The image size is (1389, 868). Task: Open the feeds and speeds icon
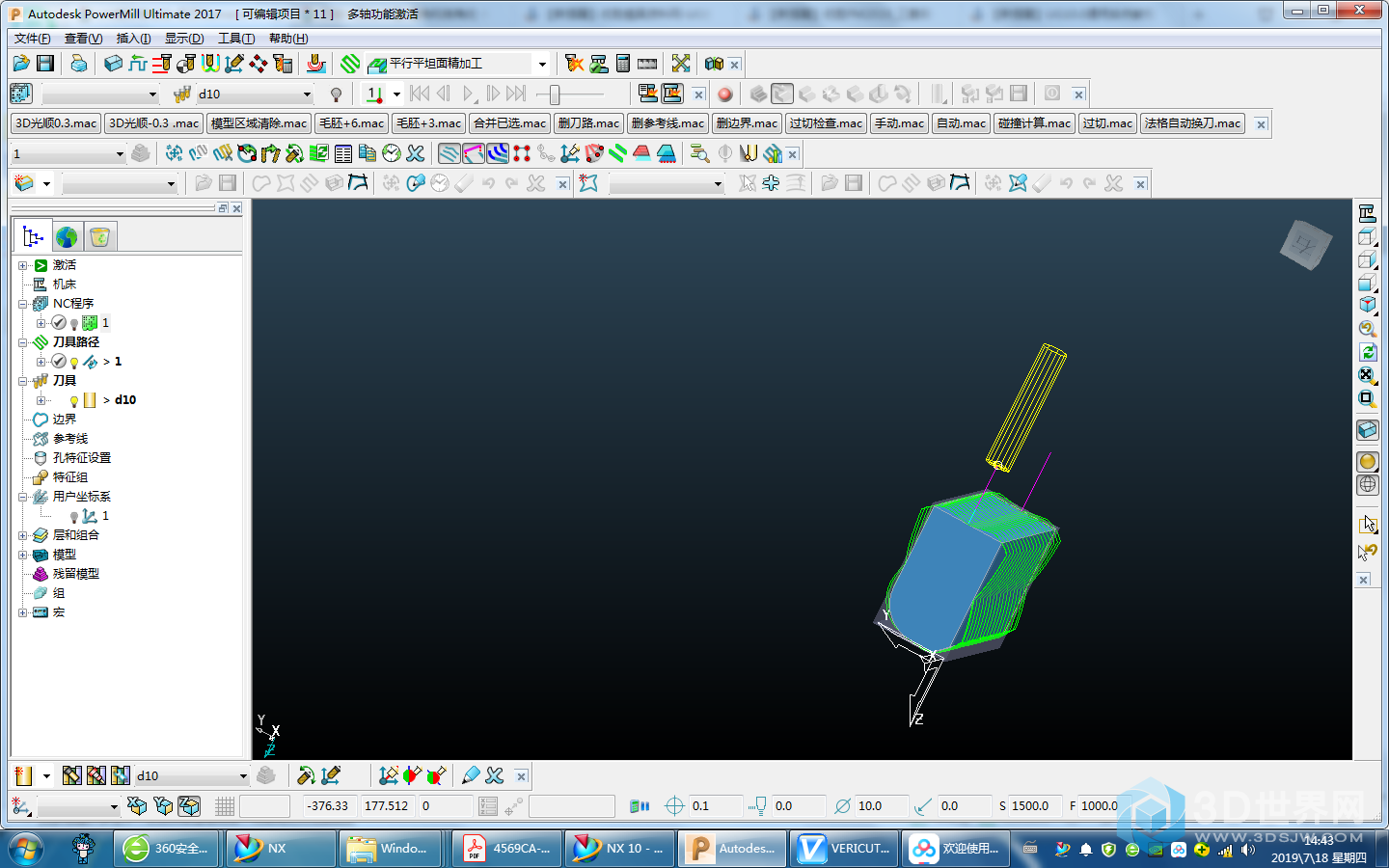tap(138, 64)
